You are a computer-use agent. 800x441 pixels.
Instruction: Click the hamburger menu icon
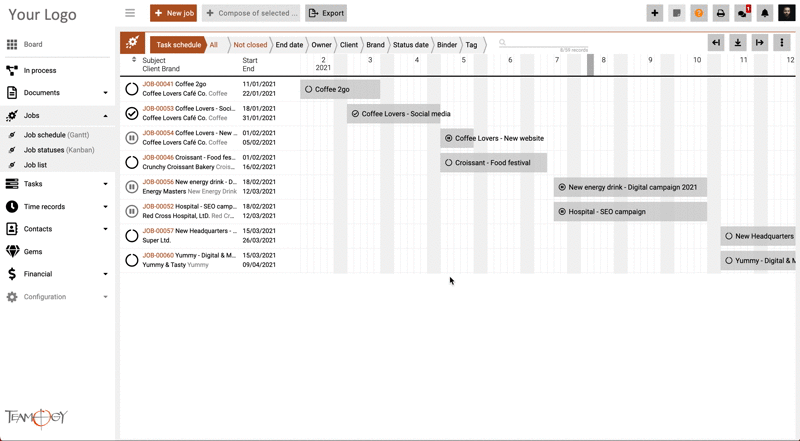(x=130, y=13)
